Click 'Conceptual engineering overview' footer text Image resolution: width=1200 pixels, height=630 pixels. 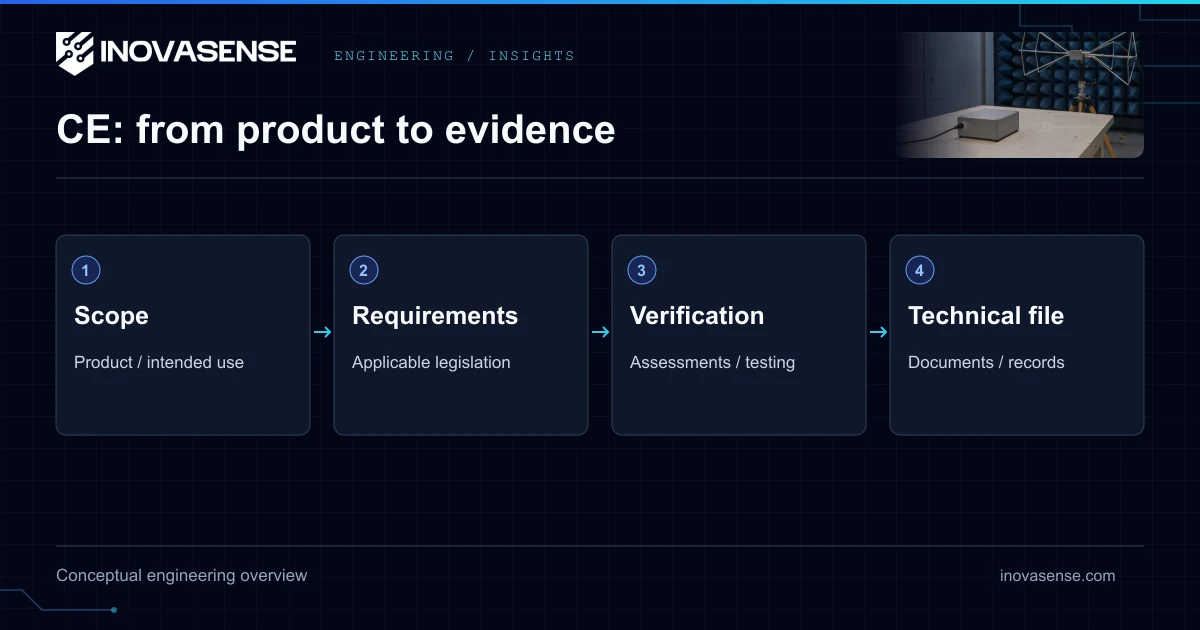(x=182, y=576)
